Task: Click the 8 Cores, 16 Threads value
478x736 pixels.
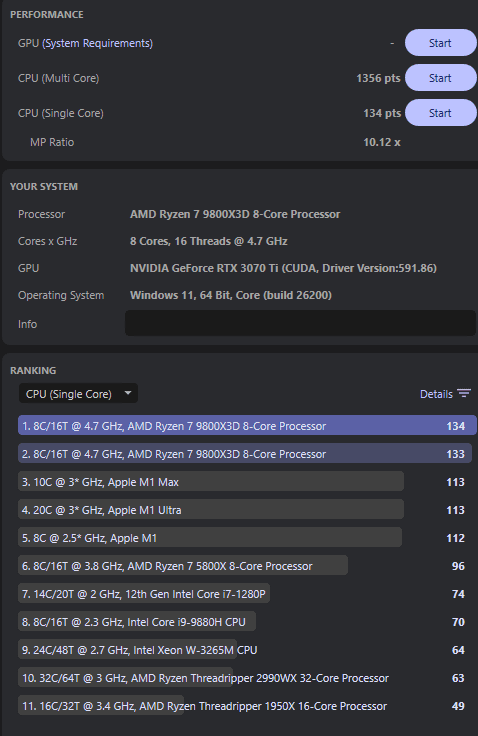Action: (x=208, y=241)
